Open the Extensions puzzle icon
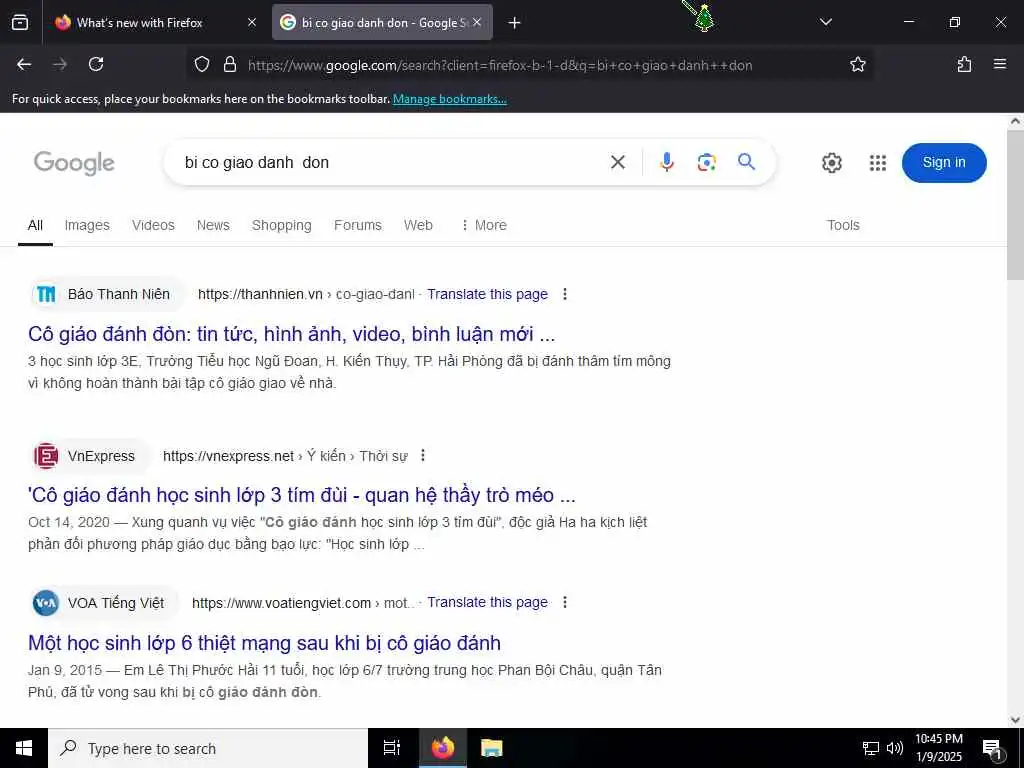This screenshot has height=768, width=1024. pos(964,64)
